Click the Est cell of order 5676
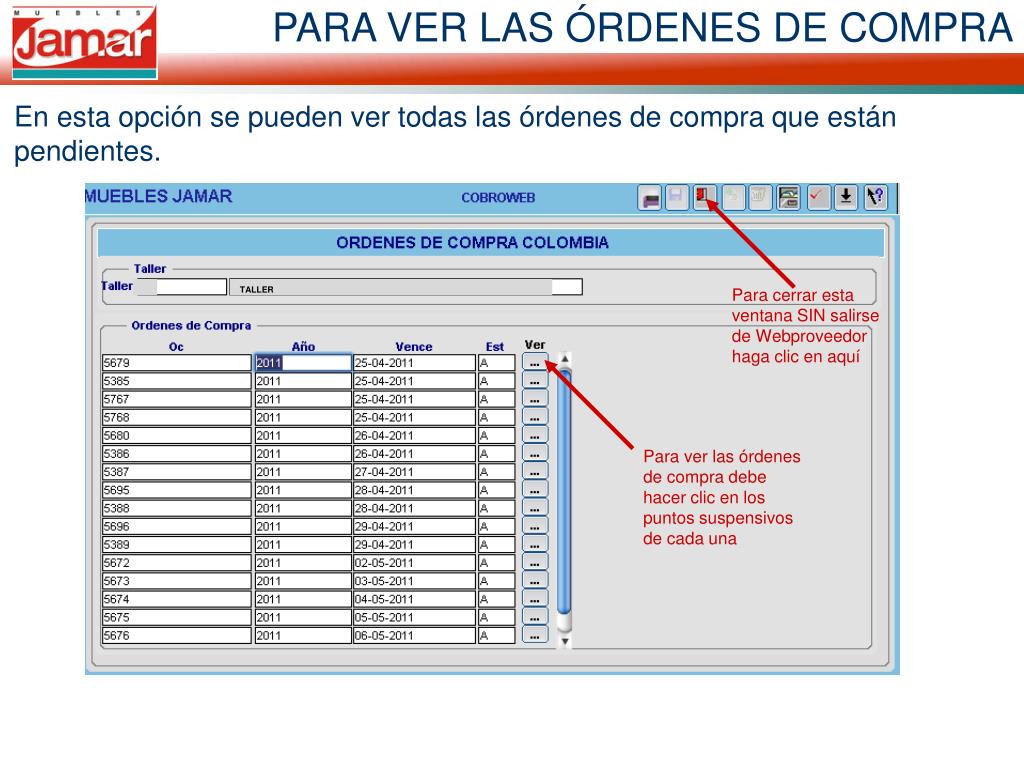This screenshot has width=1024, height=768. click(x=496, y=635)
